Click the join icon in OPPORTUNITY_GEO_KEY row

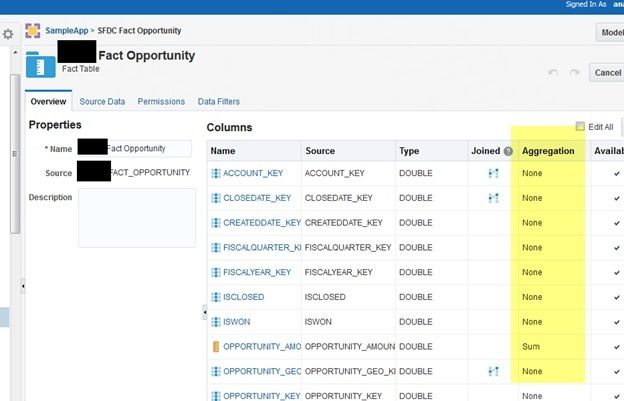coord(493,371)
